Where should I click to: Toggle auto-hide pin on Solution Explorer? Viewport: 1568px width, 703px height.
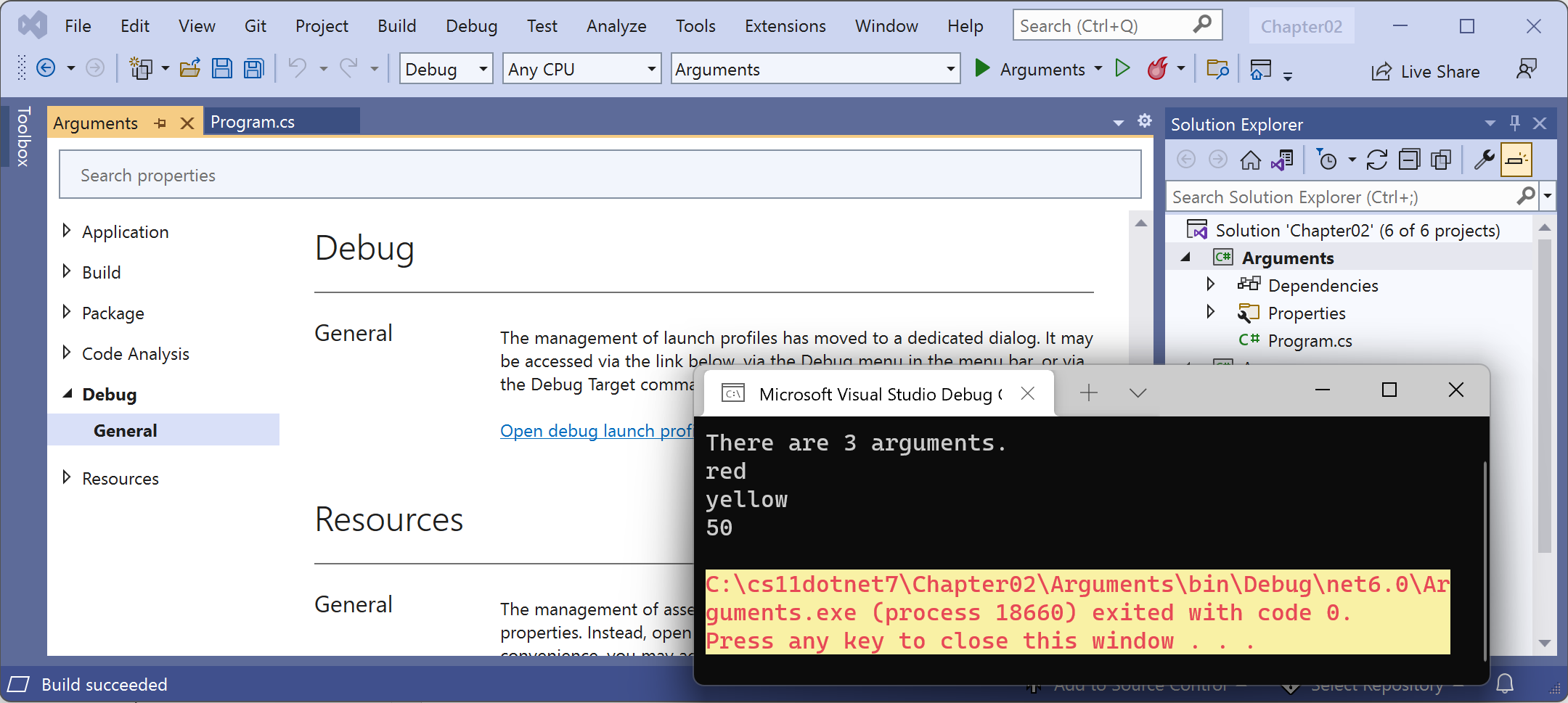coord(1514,123)
